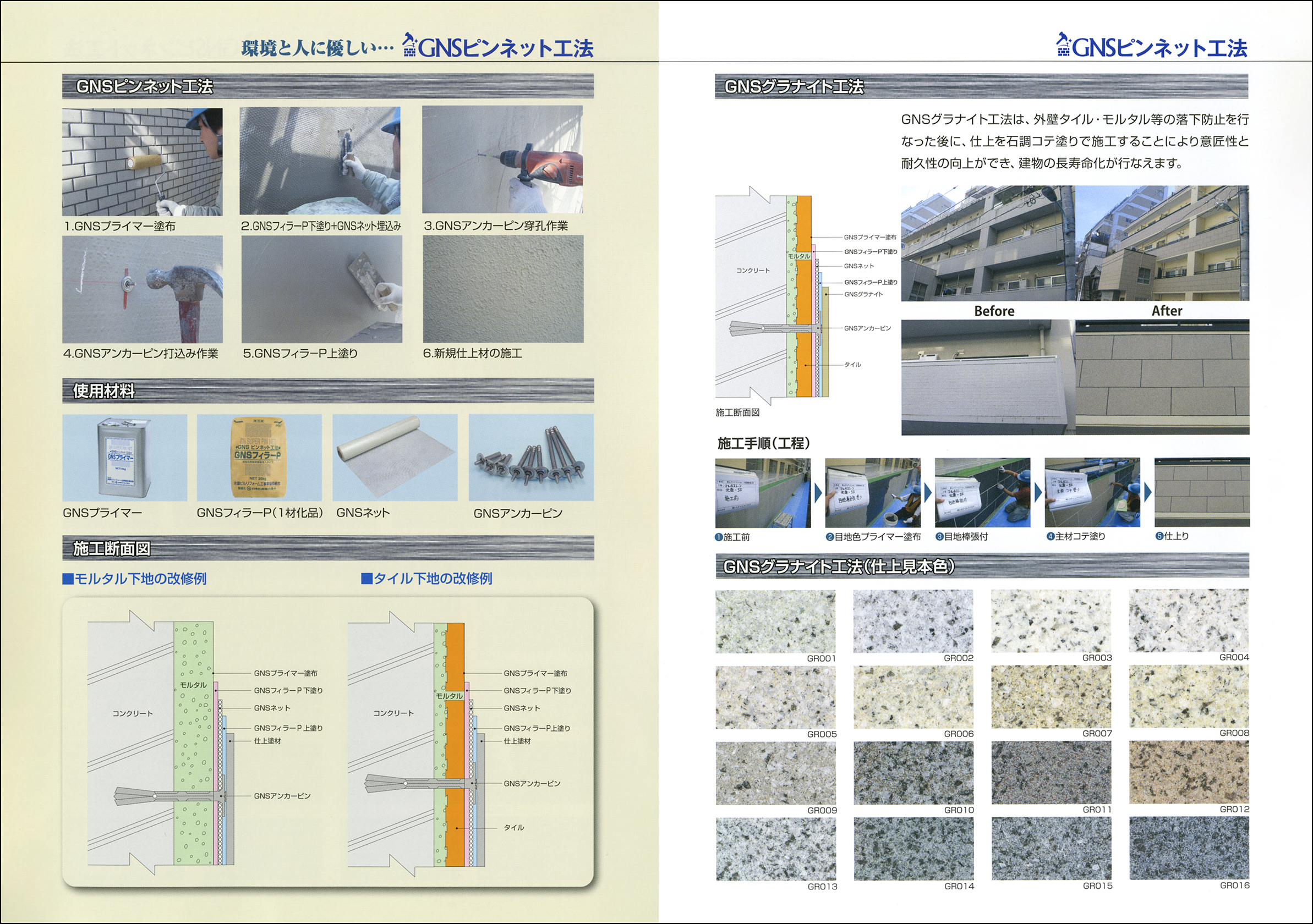
Task: Click the GR004 finish swatch
Action: (1189, 620)
